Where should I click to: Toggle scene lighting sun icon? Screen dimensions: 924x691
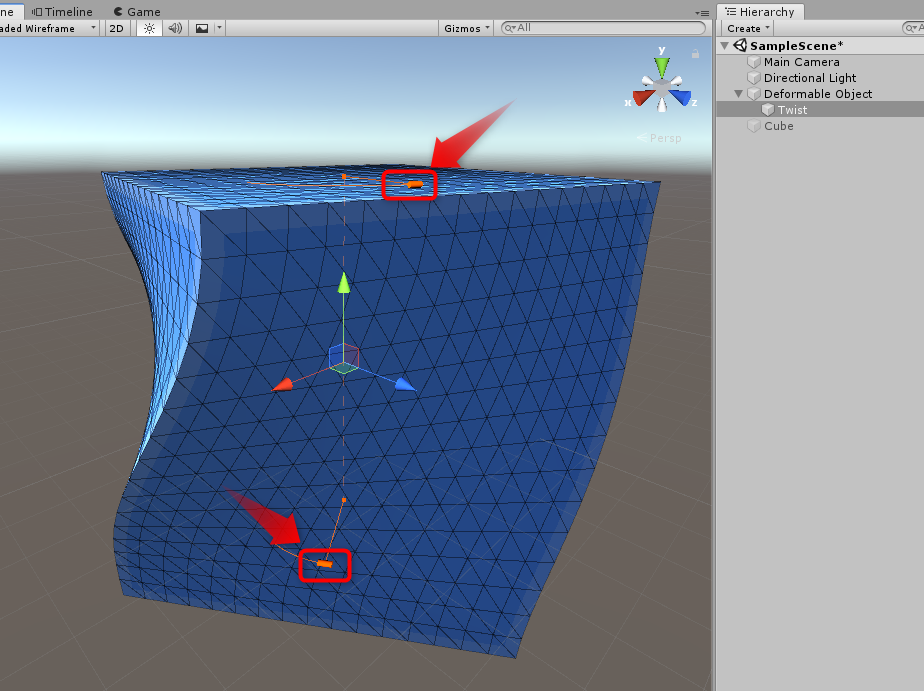tap(149, 28)
